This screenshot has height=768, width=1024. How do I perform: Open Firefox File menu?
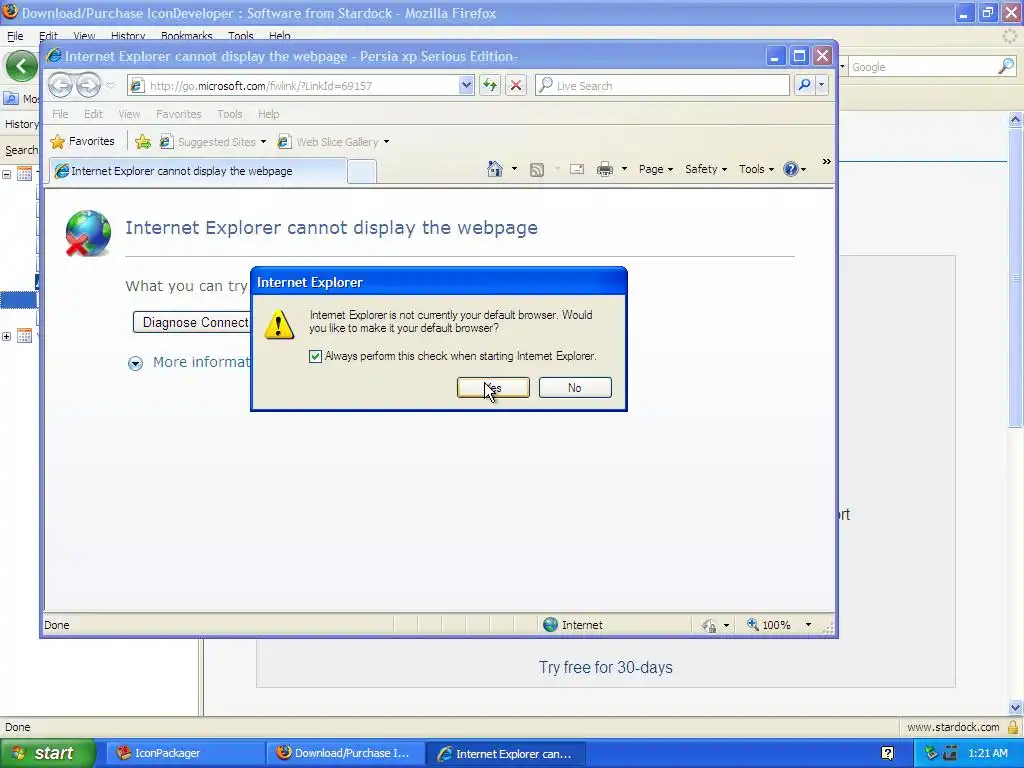[15, 36]
